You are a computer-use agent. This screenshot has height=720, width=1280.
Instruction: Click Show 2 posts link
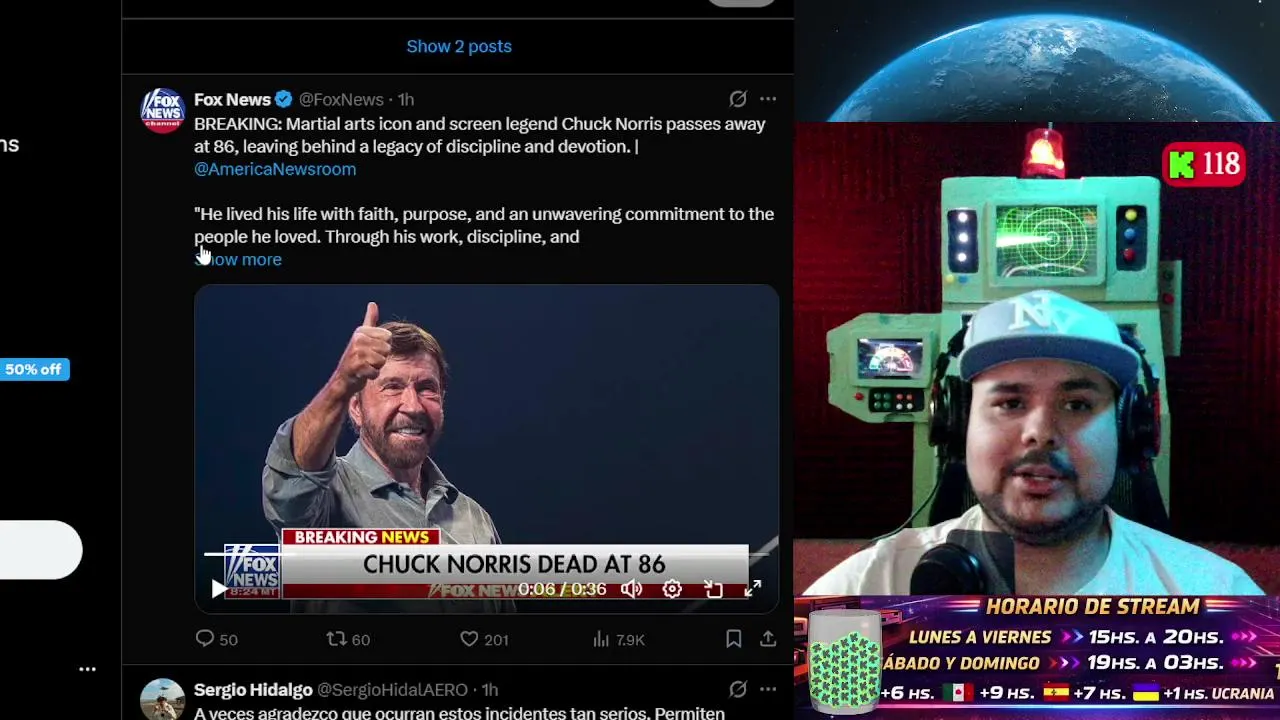coord(459,46)
